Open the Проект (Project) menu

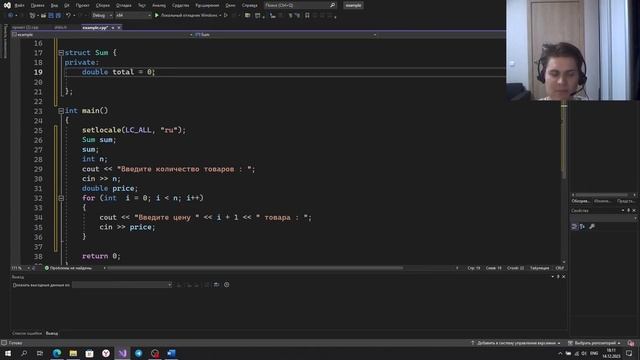82,5
